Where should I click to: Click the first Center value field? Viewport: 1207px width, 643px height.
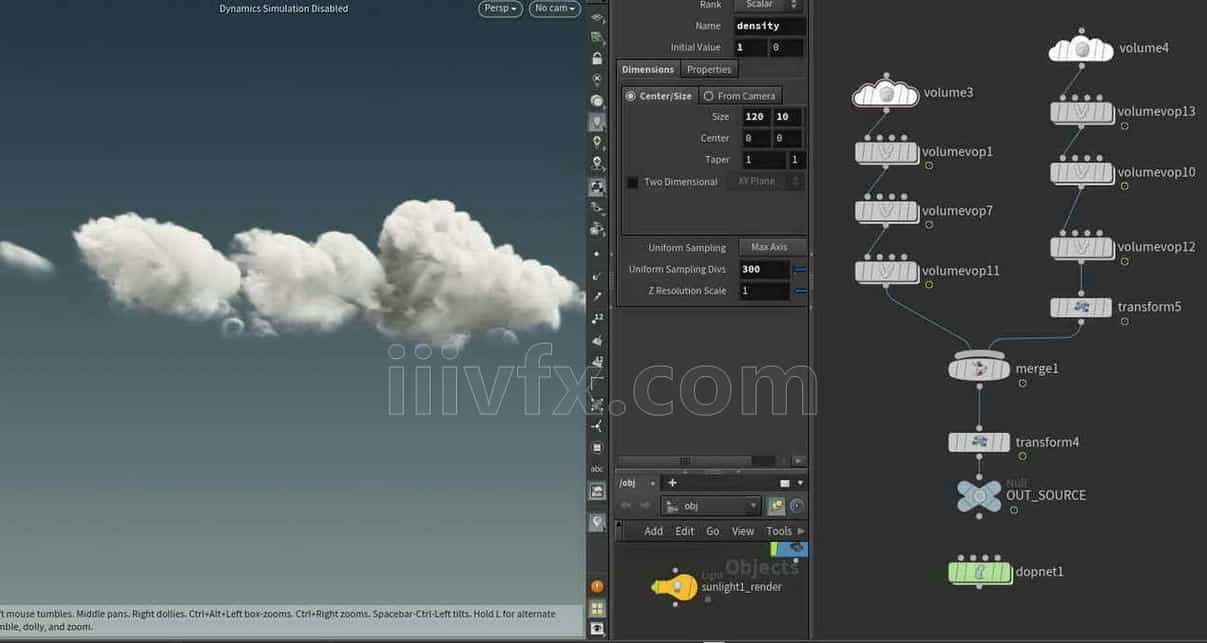coord(756,138)
